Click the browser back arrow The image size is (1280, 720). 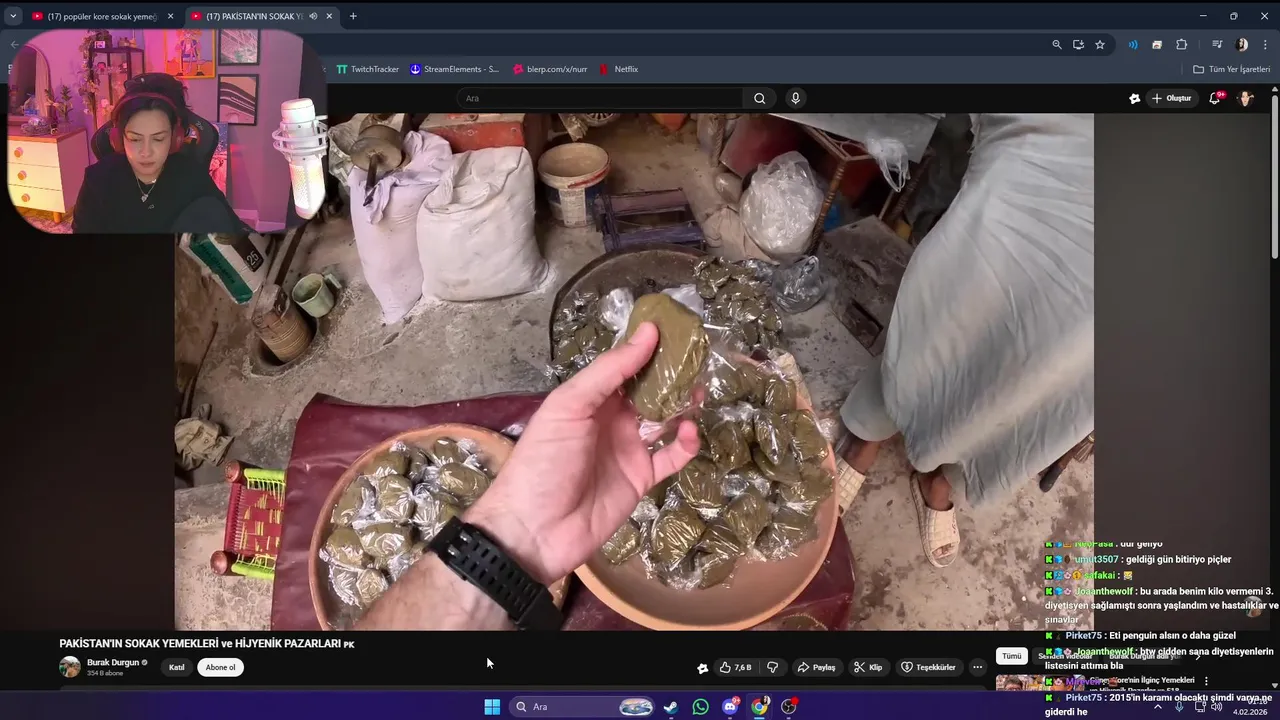pyautogui.click(x=14, y=44)
